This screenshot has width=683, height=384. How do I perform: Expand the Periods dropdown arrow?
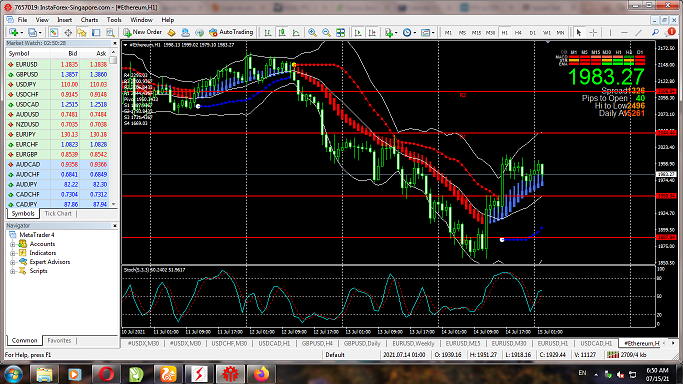[x=415, y=33]
